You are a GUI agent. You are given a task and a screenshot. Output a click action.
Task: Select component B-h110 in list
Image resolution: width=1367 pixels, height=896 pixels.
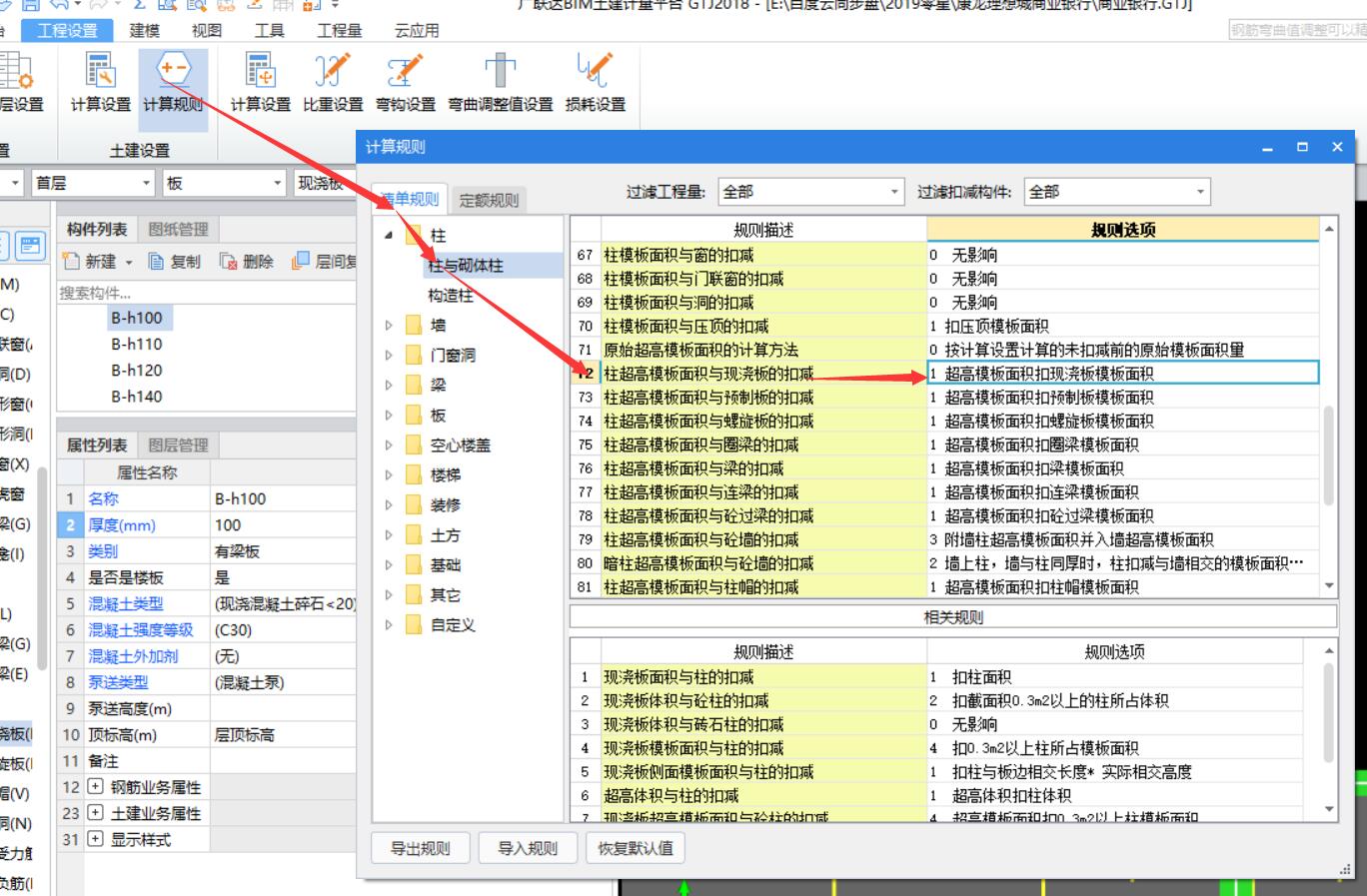click(137, 345)
